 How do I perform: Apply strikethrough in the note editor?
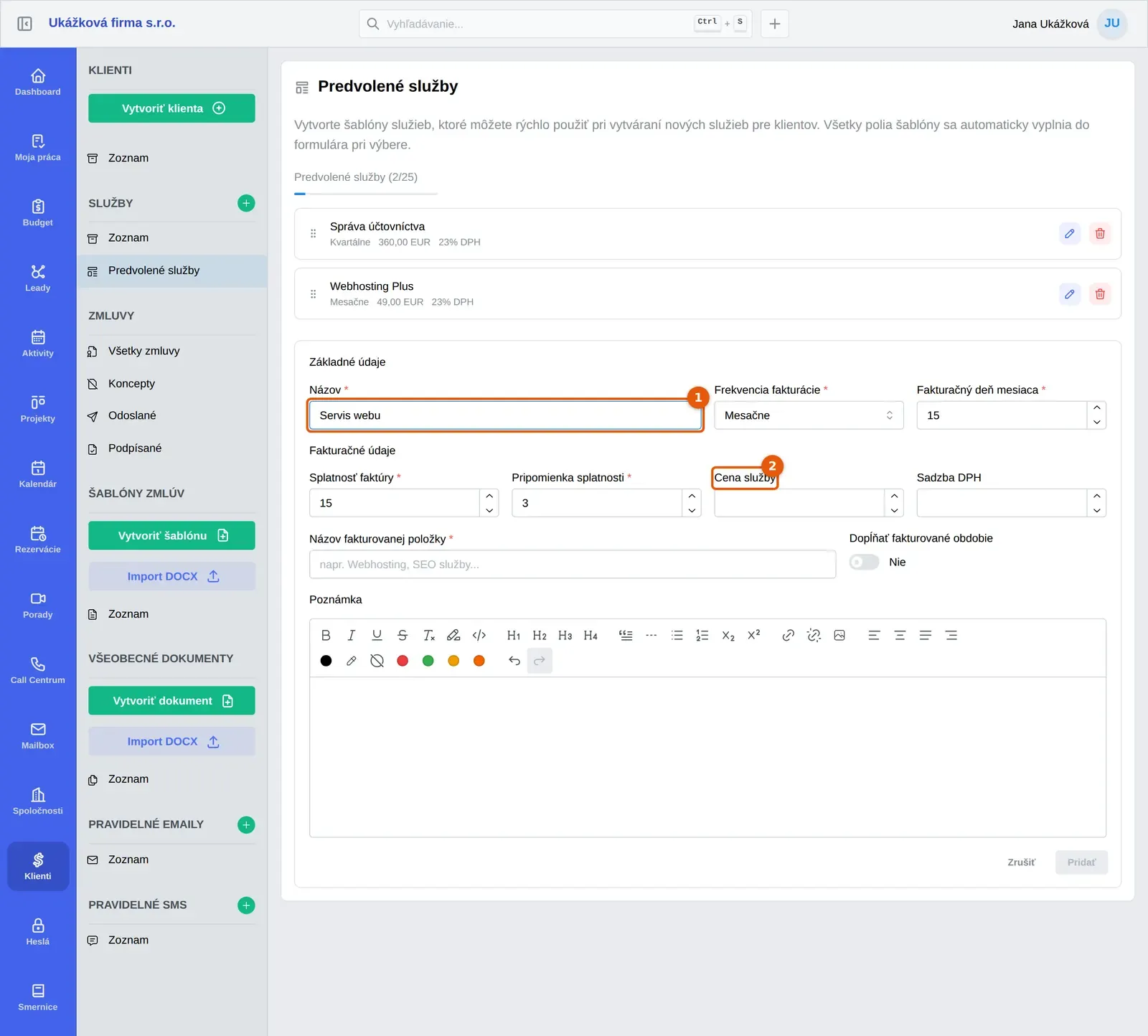[x=403, y=635]
